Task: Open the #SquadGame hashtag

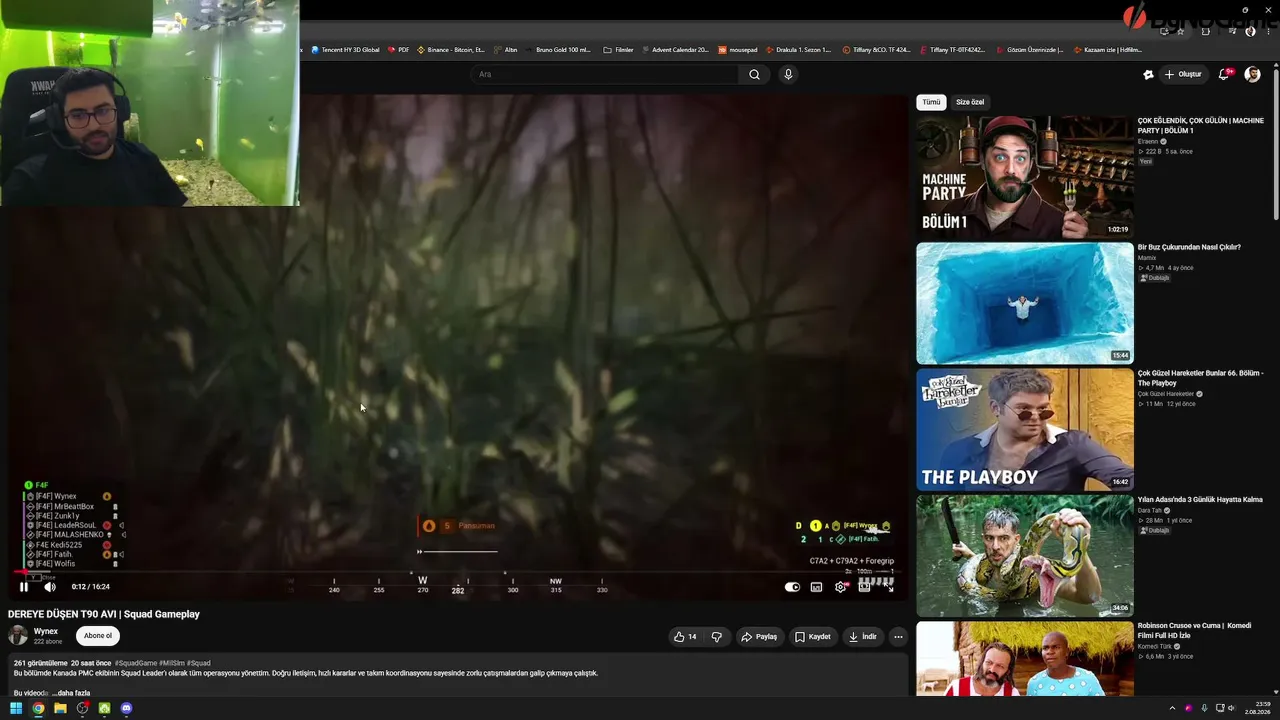Action: [136, 663]
